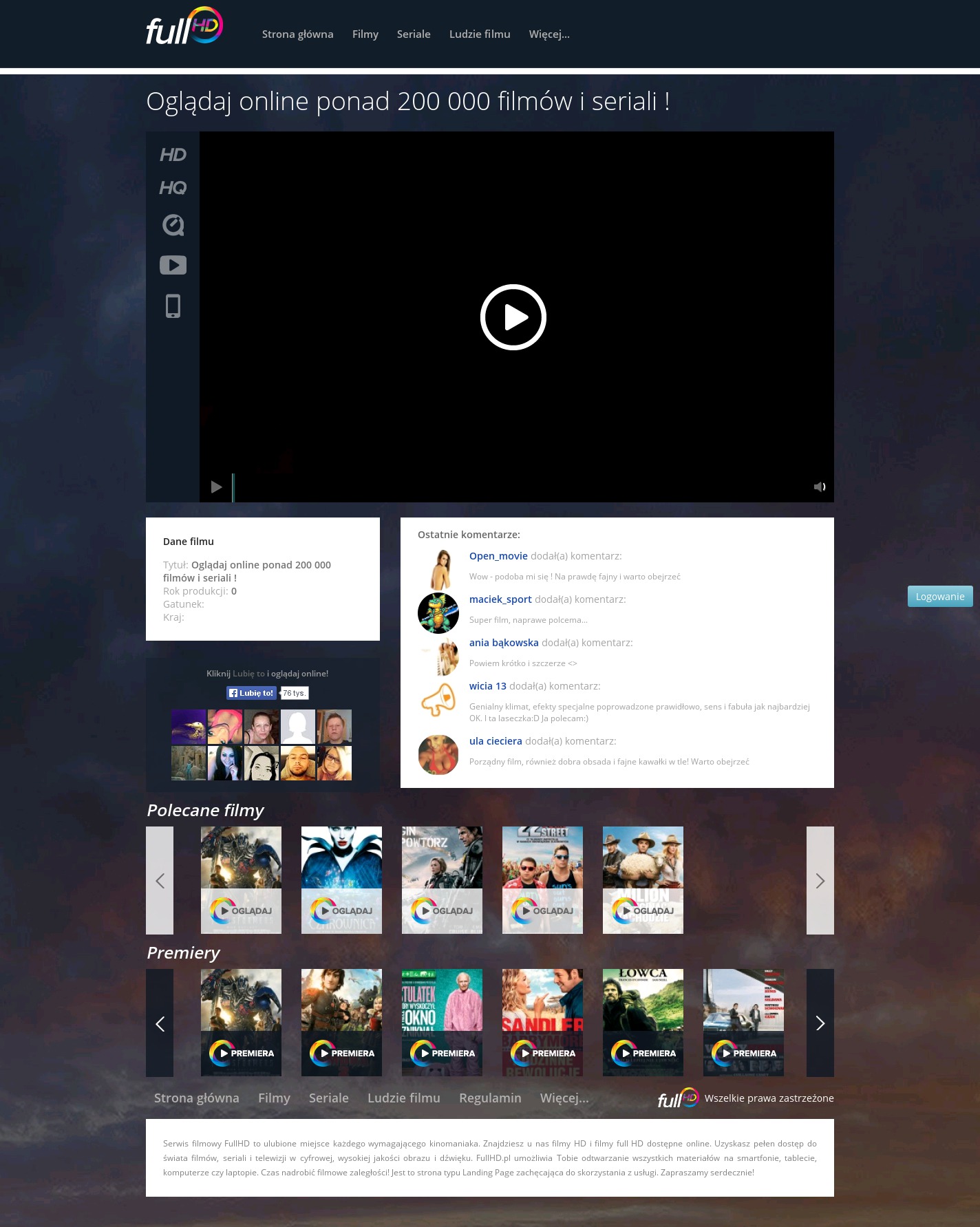Open the Filmy menu in top navigation

coord(365,34)
